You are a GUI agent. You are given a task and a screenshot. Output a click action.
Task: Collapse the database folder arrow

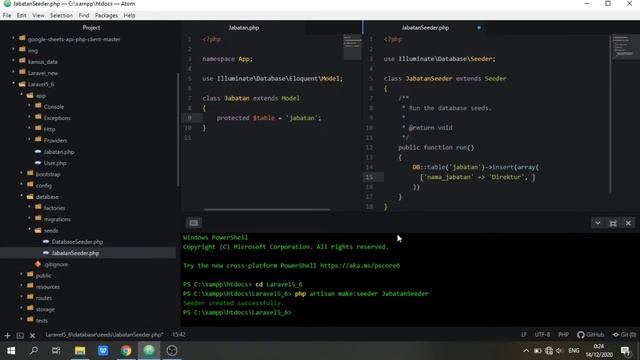point(21,196)
